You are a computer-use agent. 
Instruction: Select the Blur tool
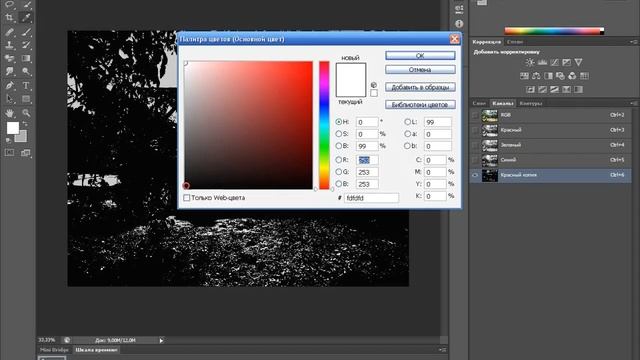(x=9, y=71)
